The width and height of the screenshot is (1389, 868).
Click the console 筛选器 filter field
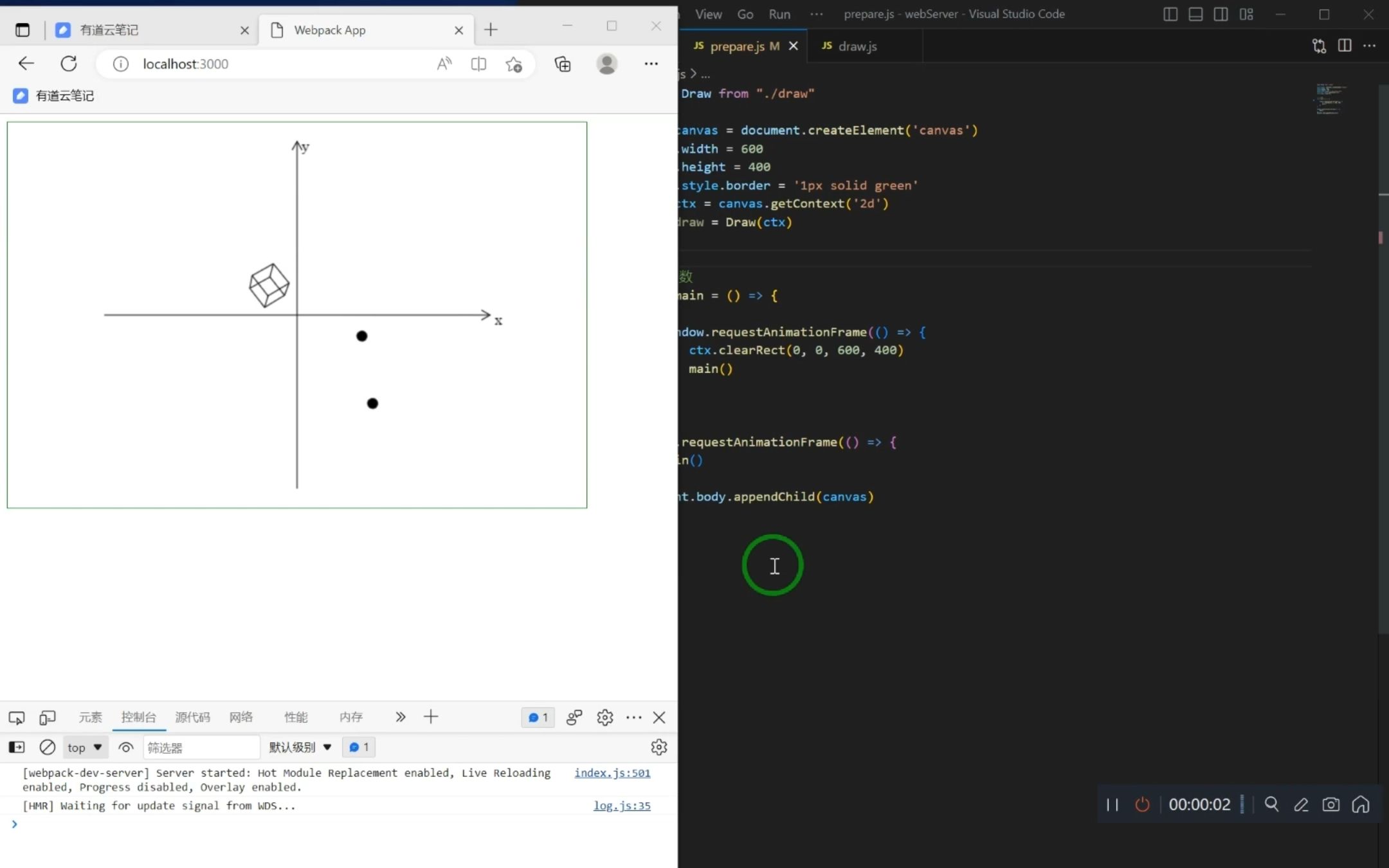click(201, 747)
